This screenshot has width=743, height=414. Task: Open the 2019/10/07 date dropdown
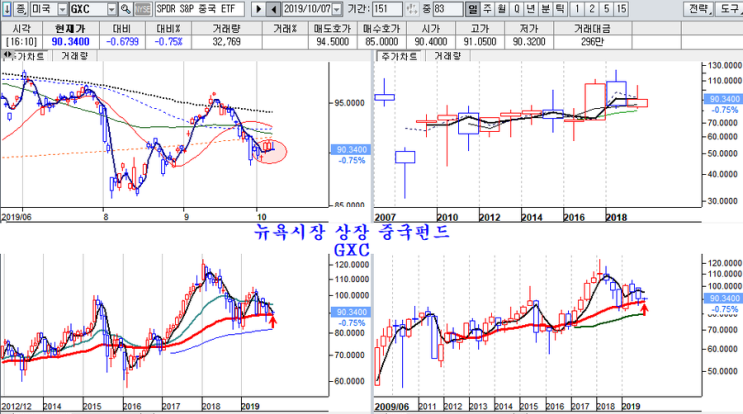point(336,9)
